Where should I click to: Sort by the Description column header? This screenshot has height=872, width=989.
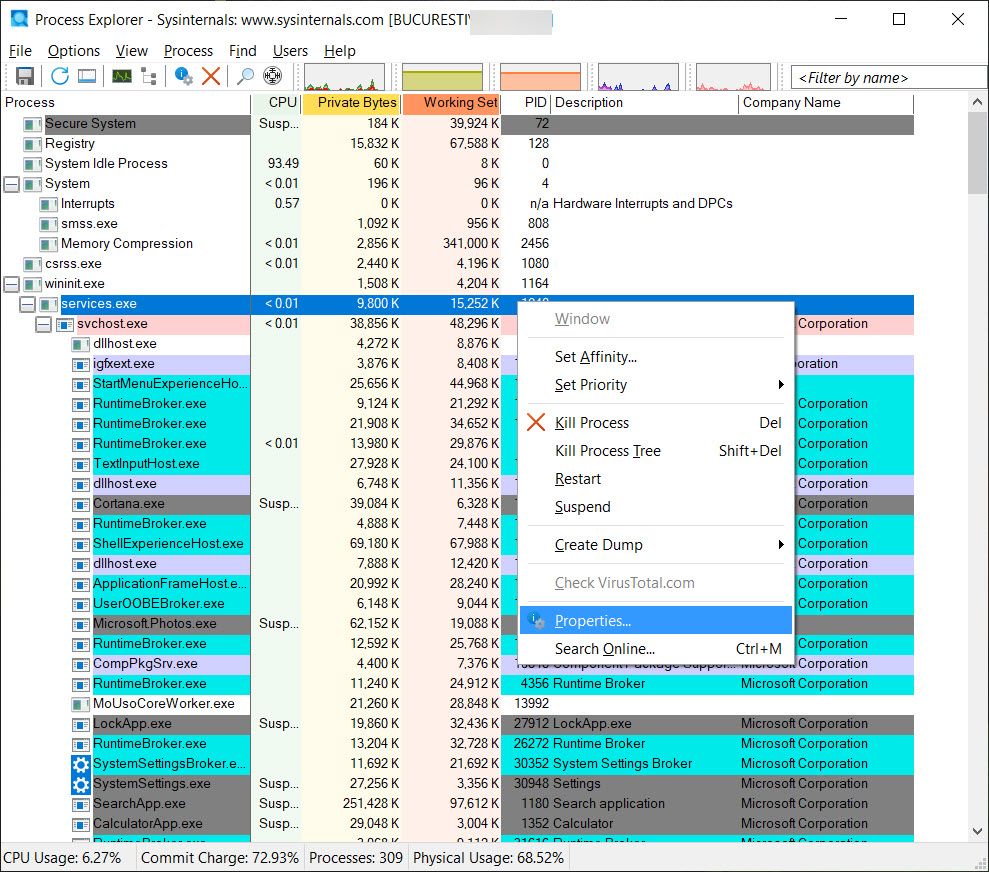645,103
